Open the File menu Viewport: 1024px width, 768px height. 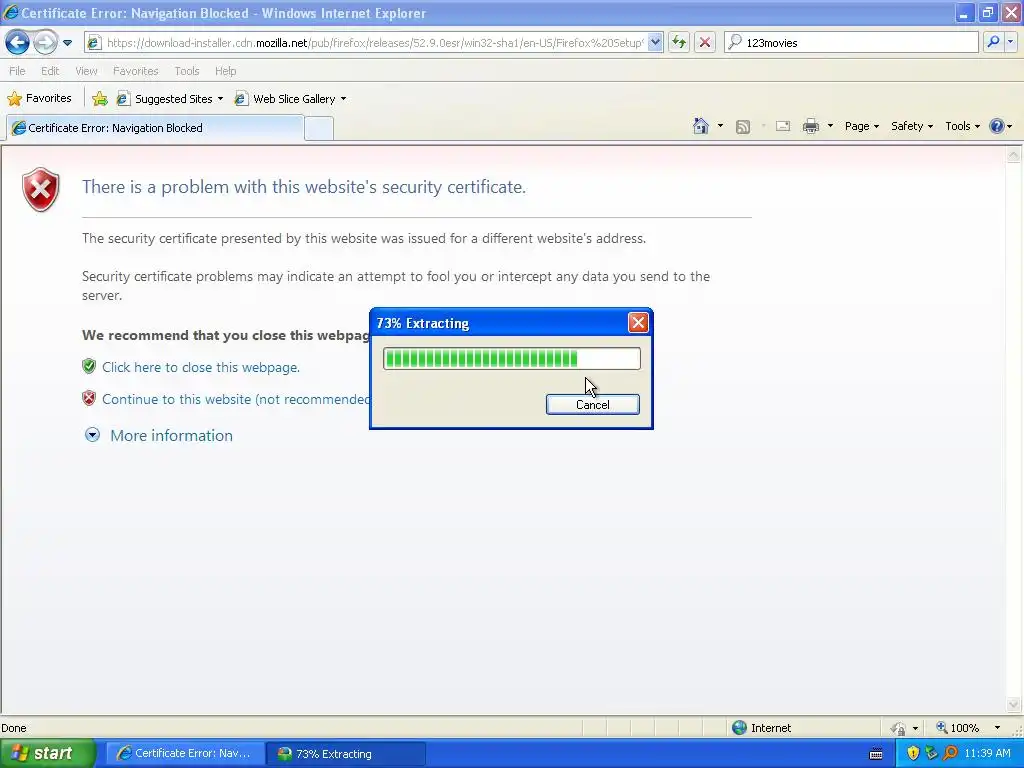(17, 71)
